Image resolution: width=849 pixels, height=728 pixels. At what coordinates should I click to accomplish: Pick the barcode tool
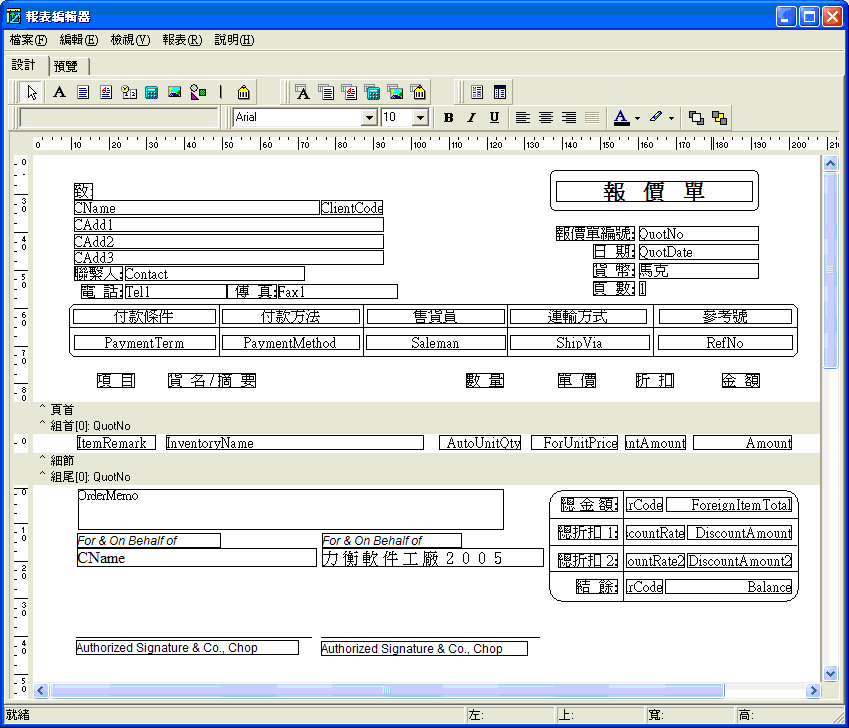pyautogui.click(x=244, y=93)
